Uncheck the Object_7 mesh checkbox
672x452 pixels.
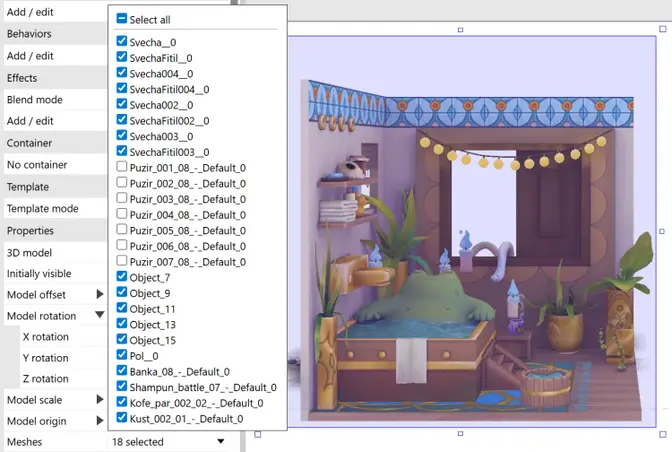(122, 276)
